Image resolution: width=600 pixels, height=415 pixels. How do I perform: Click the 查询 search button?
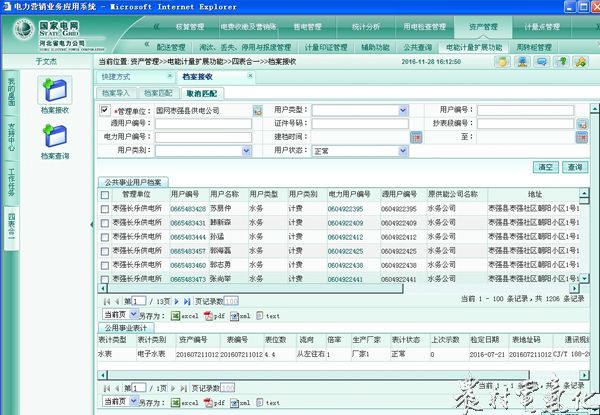(x=574, y=167)
